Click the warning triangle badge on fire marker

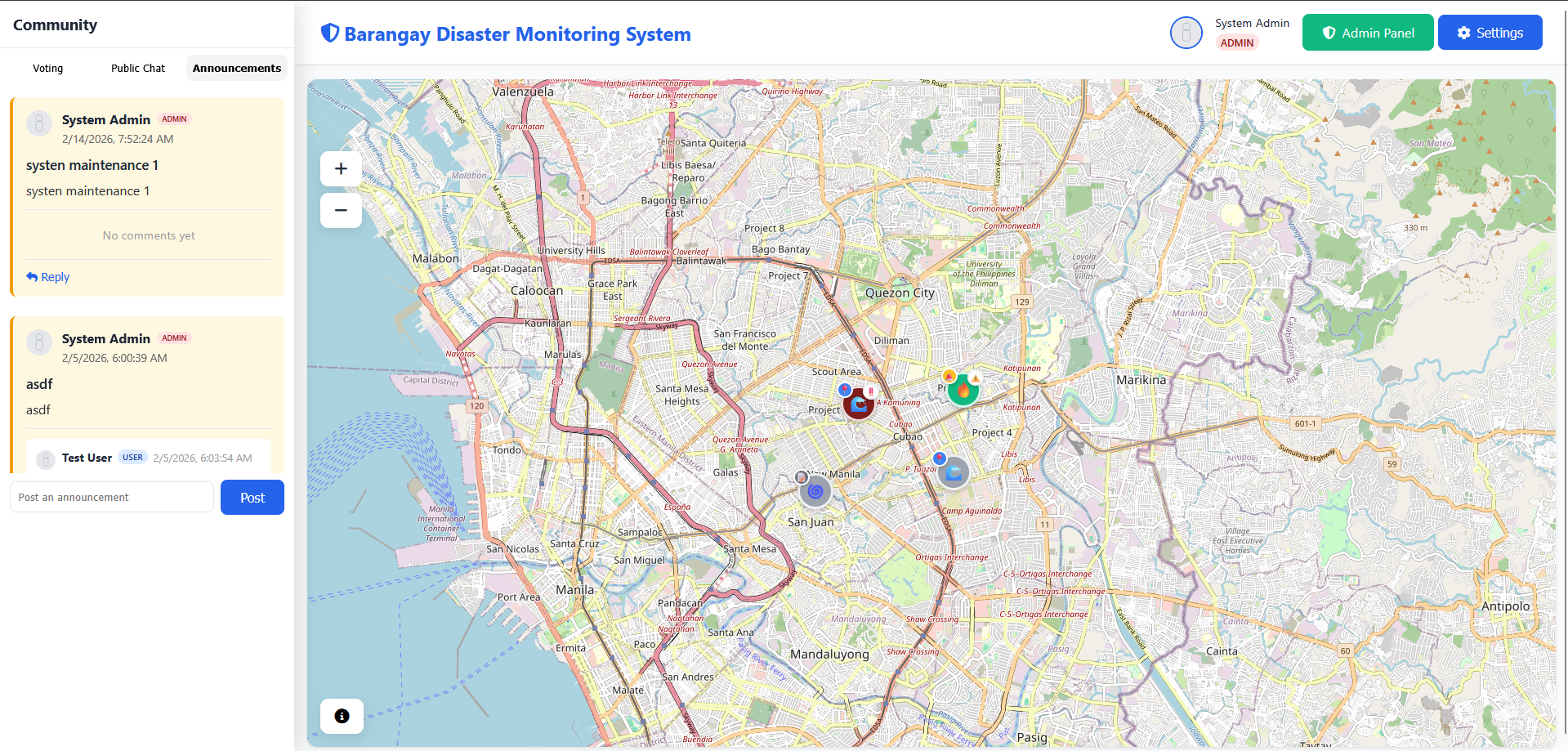coord(976,378)
